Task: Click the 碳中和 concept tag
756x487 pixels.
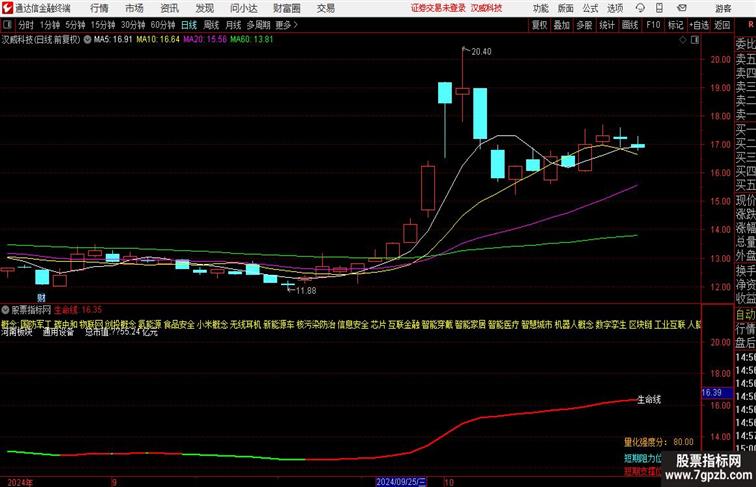Action: 66,325
